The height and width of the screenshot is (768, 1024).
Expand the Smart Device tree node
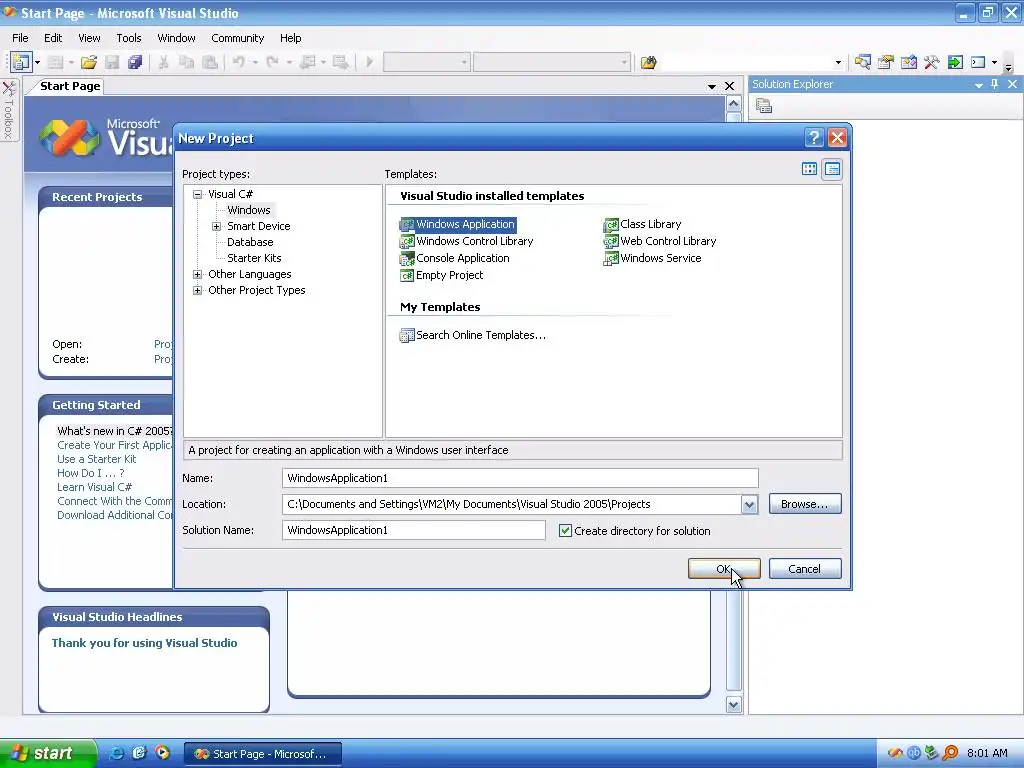click(x=216, y=226)
